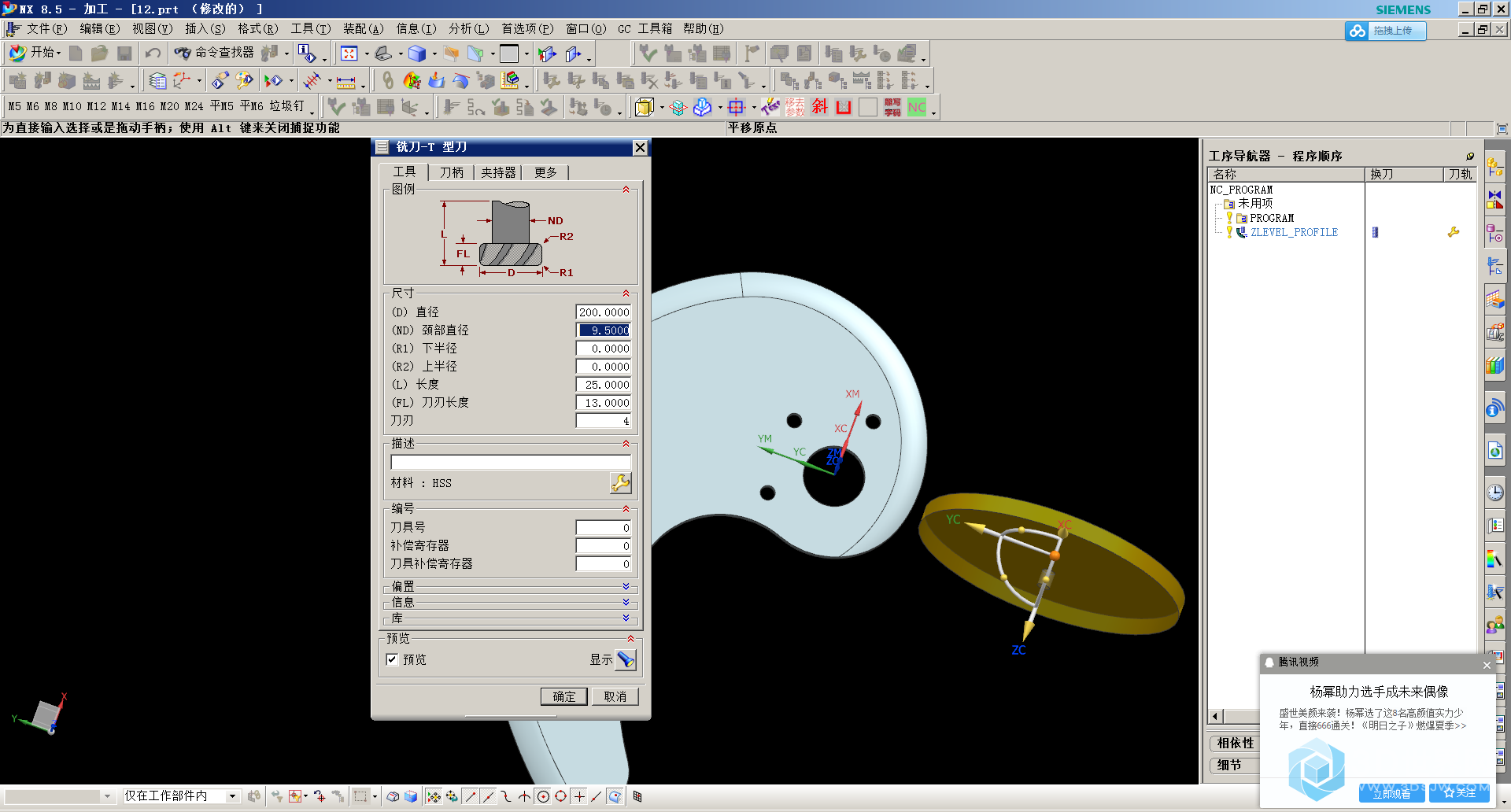
Task: Click the snap to quadrant point icon
Action: (x=560, y=796)
